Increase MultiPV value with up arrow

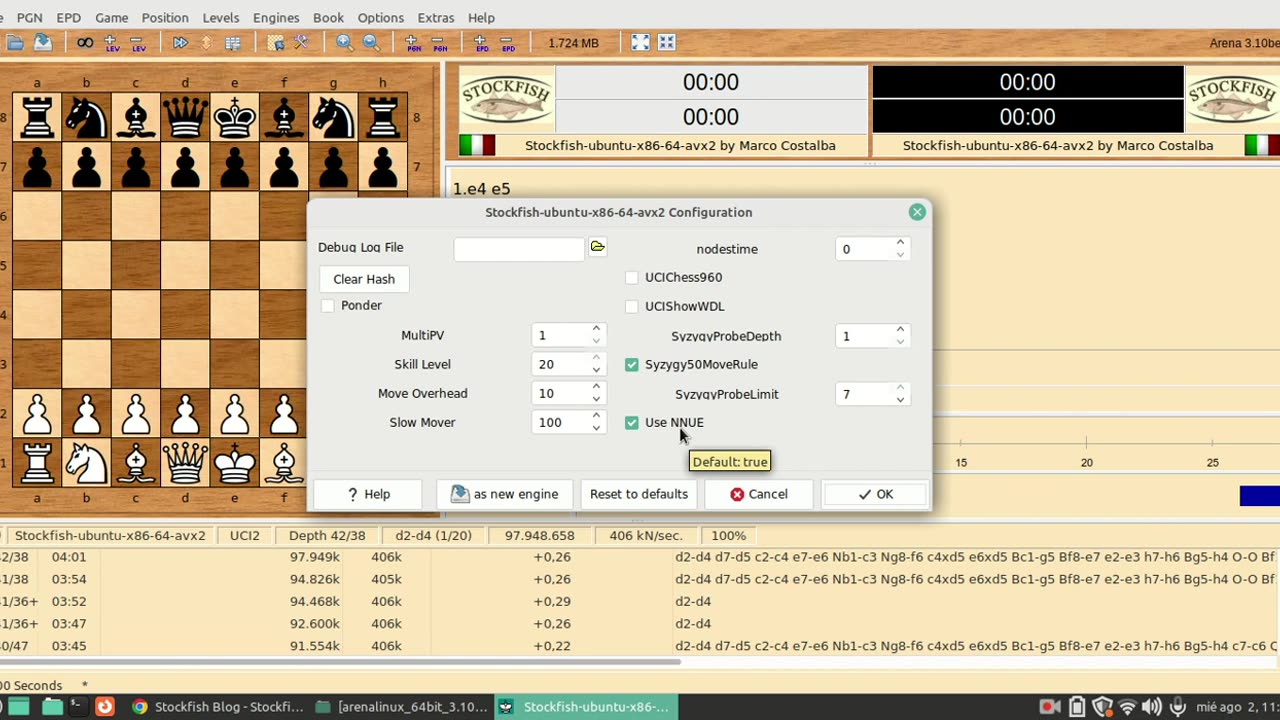click(596, 329)
